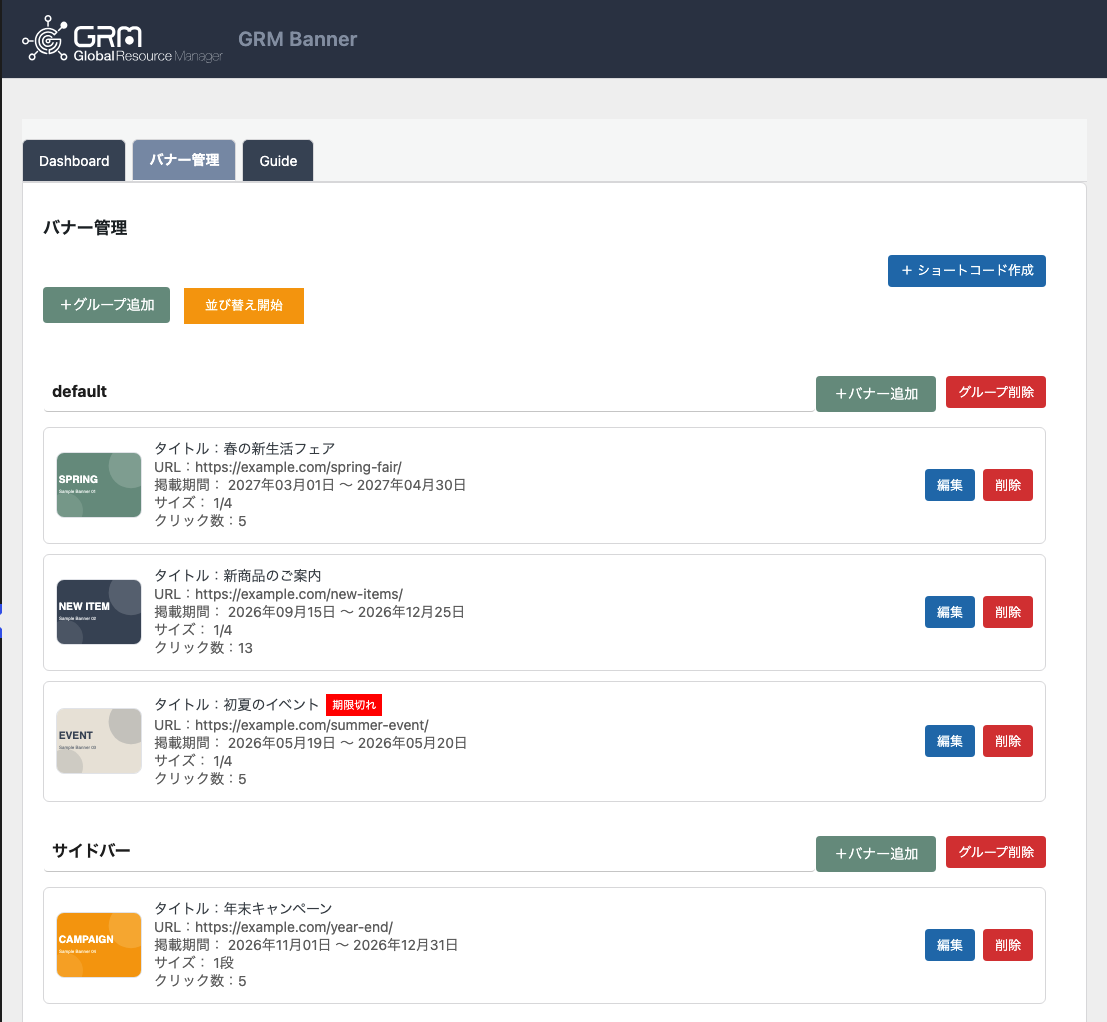The width and height of the screenshot is (1107, 1022).
Task: Click the year-end URL text
Action: (274, 927)
